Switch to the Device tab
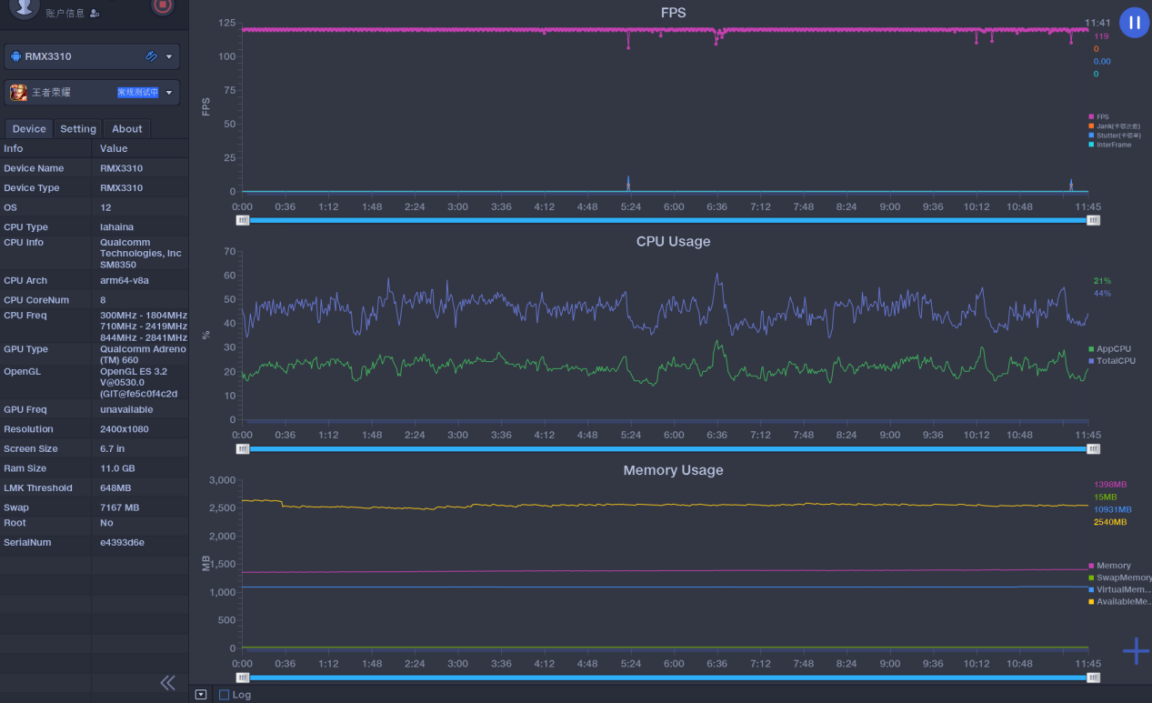Image resolution: width=1152 pixels, height=703 pixels. point(29,129)
